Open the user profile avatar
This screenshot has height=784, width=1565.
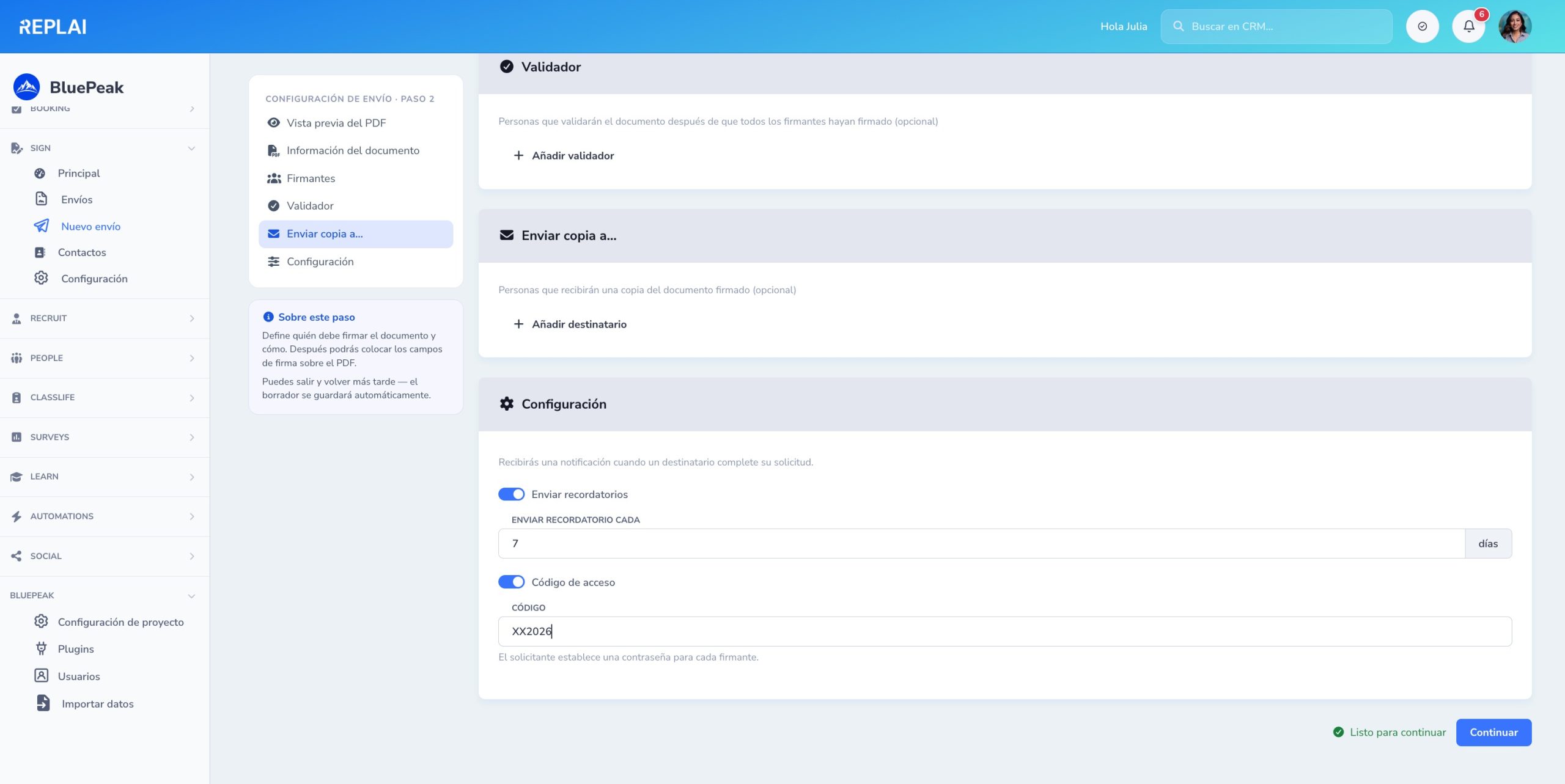pyautogui.click(x=1514, y=26)
